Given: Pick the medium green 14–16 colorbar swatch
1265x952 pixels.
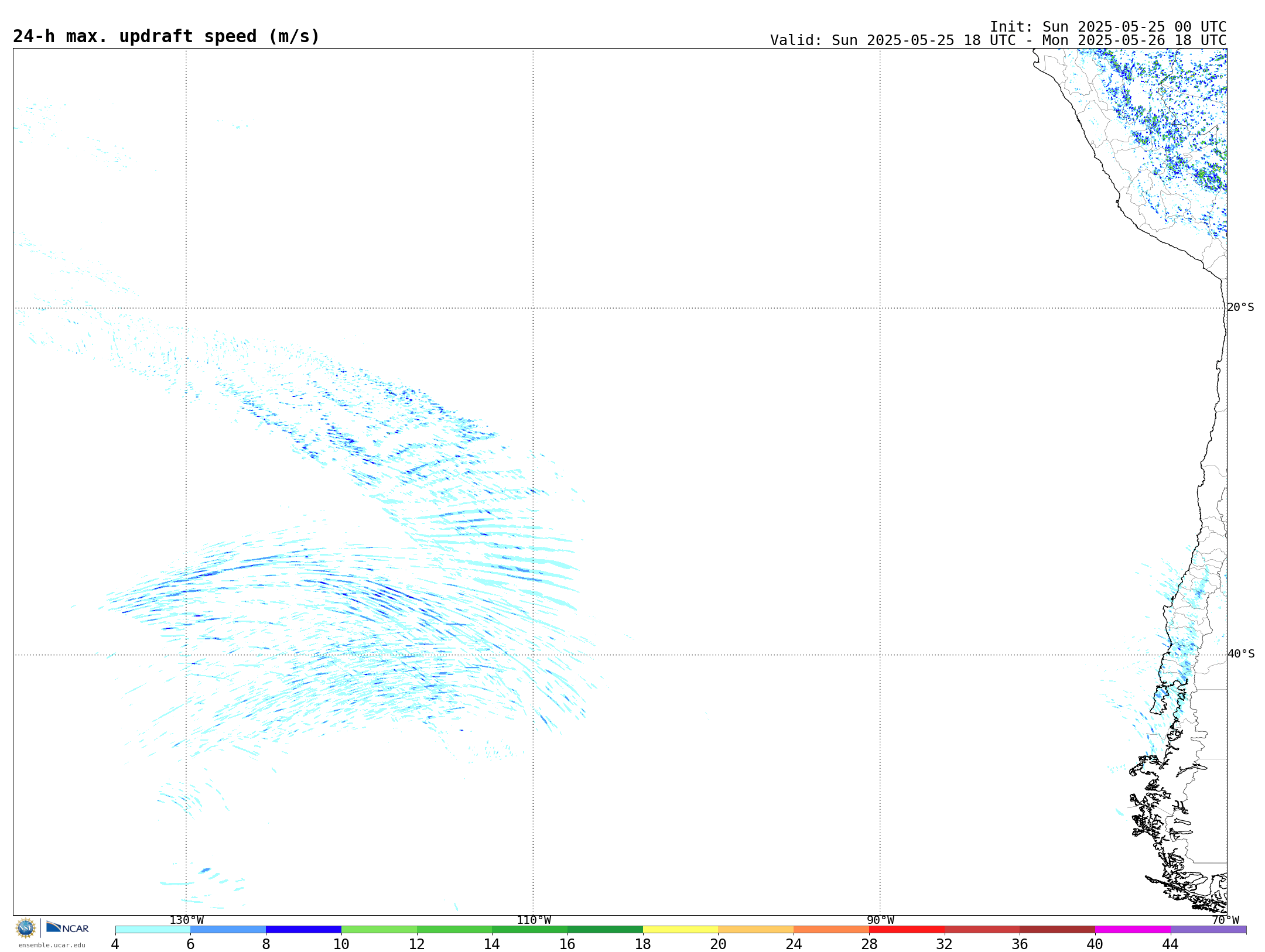Looking at the screenshot, I should [x=530, y=930].
